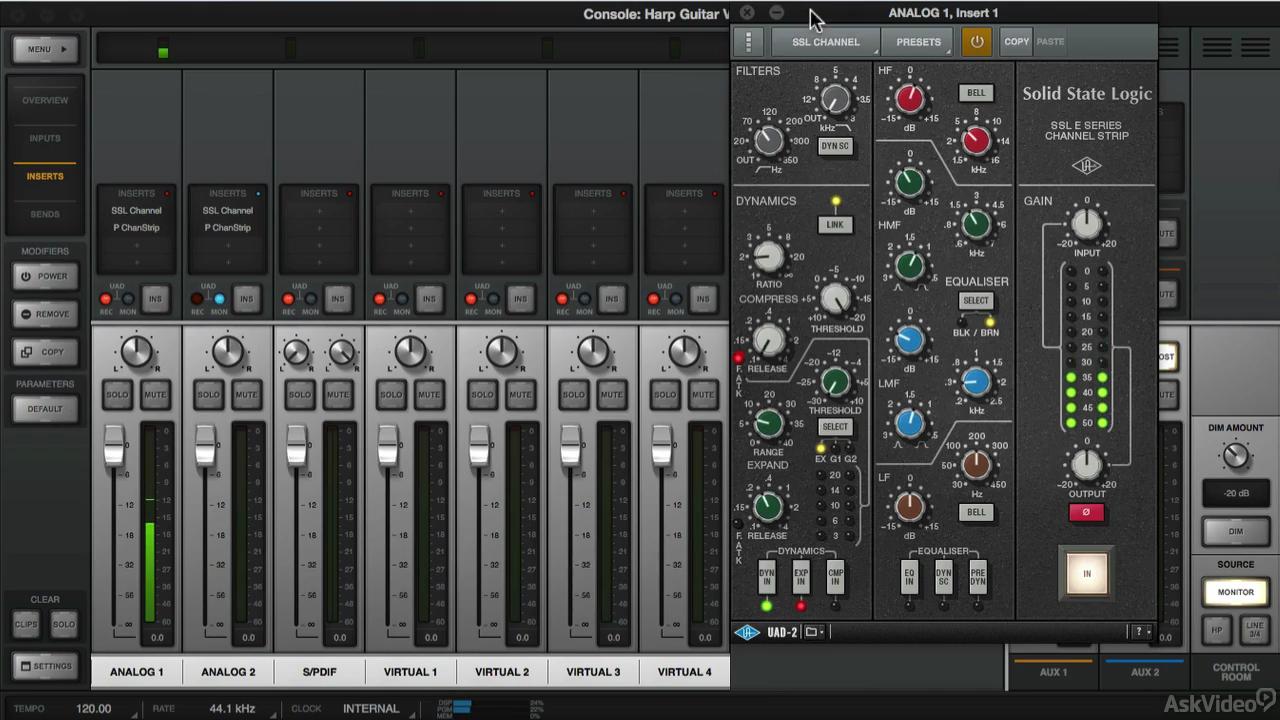Select the S/PDIF channel label
Screen dimensions: 1280x720
pyautogui.click(x=319, y=672)
